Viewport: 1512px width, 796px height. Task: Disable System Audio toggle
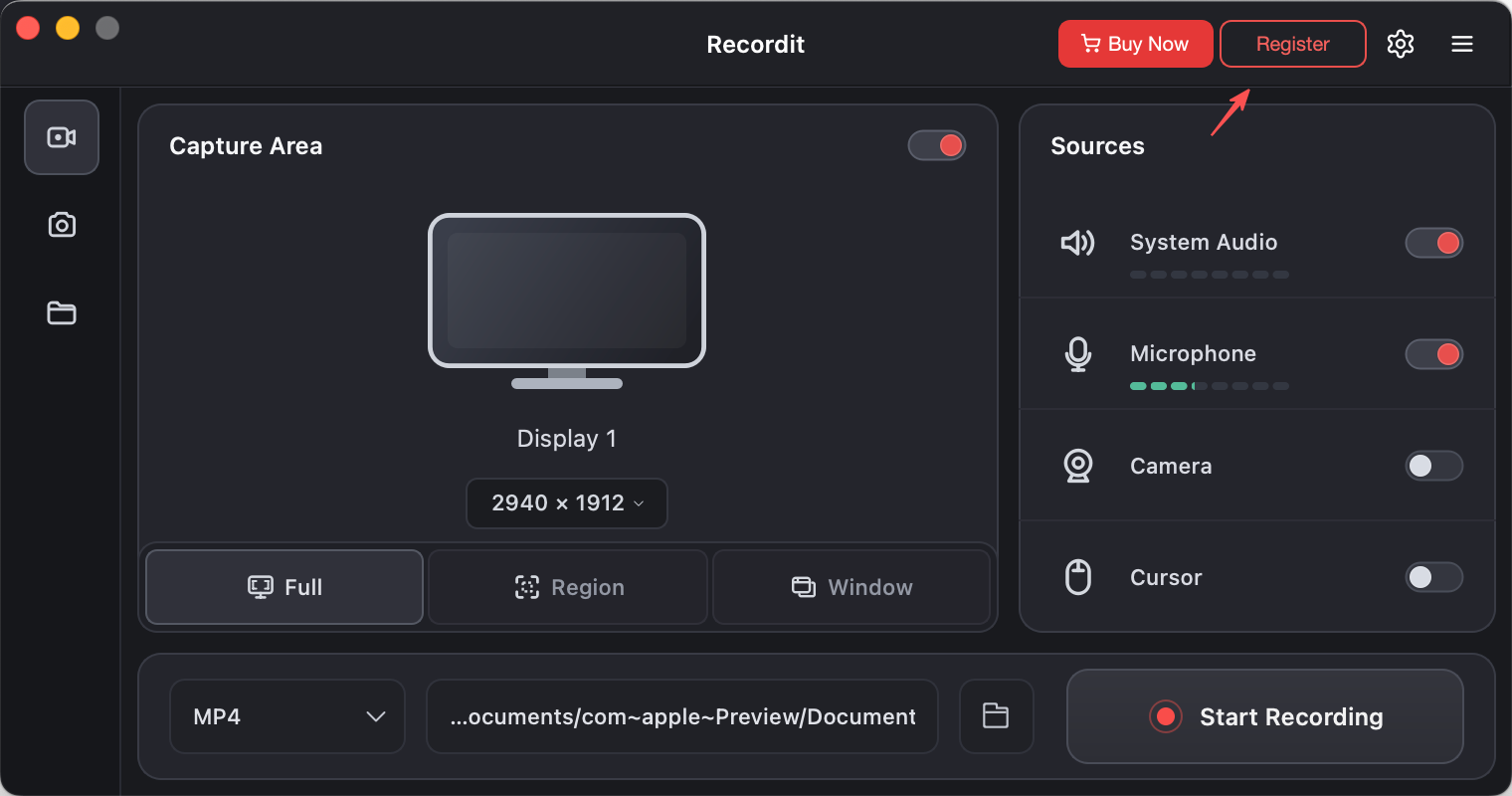click(x=1433, y=243)
